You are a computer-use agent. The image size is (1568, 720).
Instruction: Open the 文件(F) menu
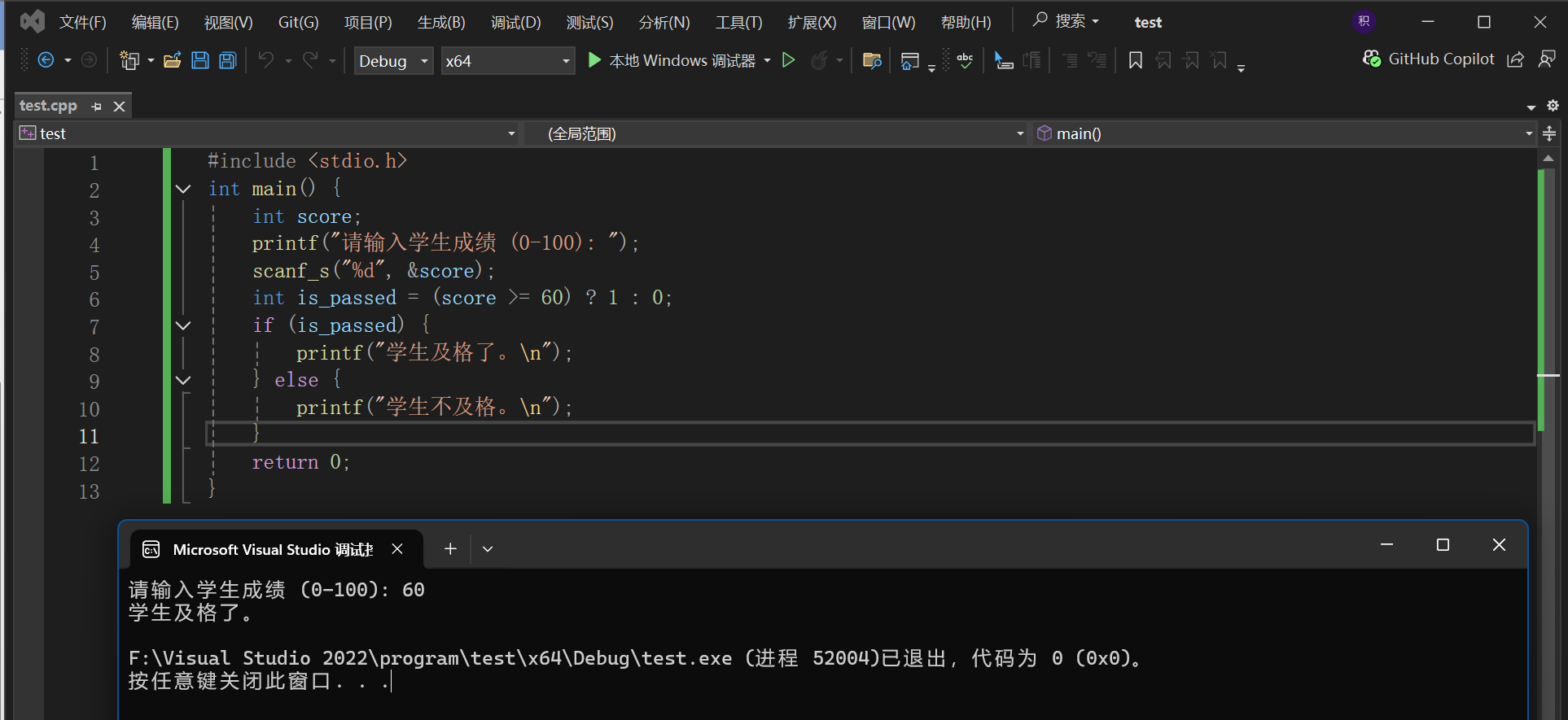pos(83,22)
